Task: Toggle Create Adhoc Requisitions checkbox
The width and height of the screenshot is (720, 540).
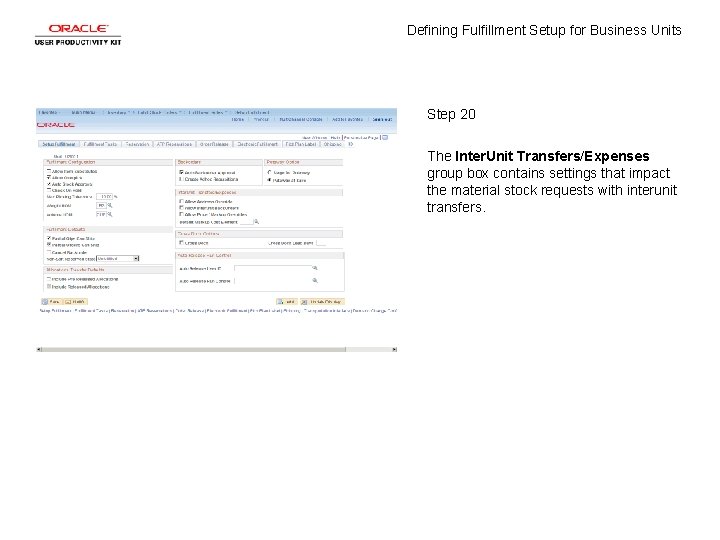Action: tap(181, 179)
